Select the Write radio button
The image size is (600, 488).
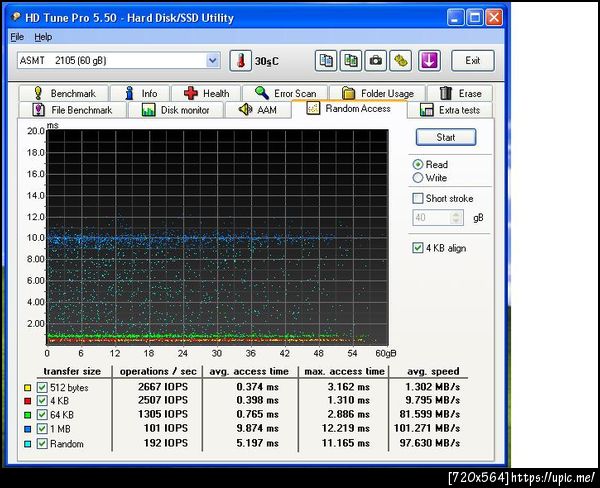[418, 178]
